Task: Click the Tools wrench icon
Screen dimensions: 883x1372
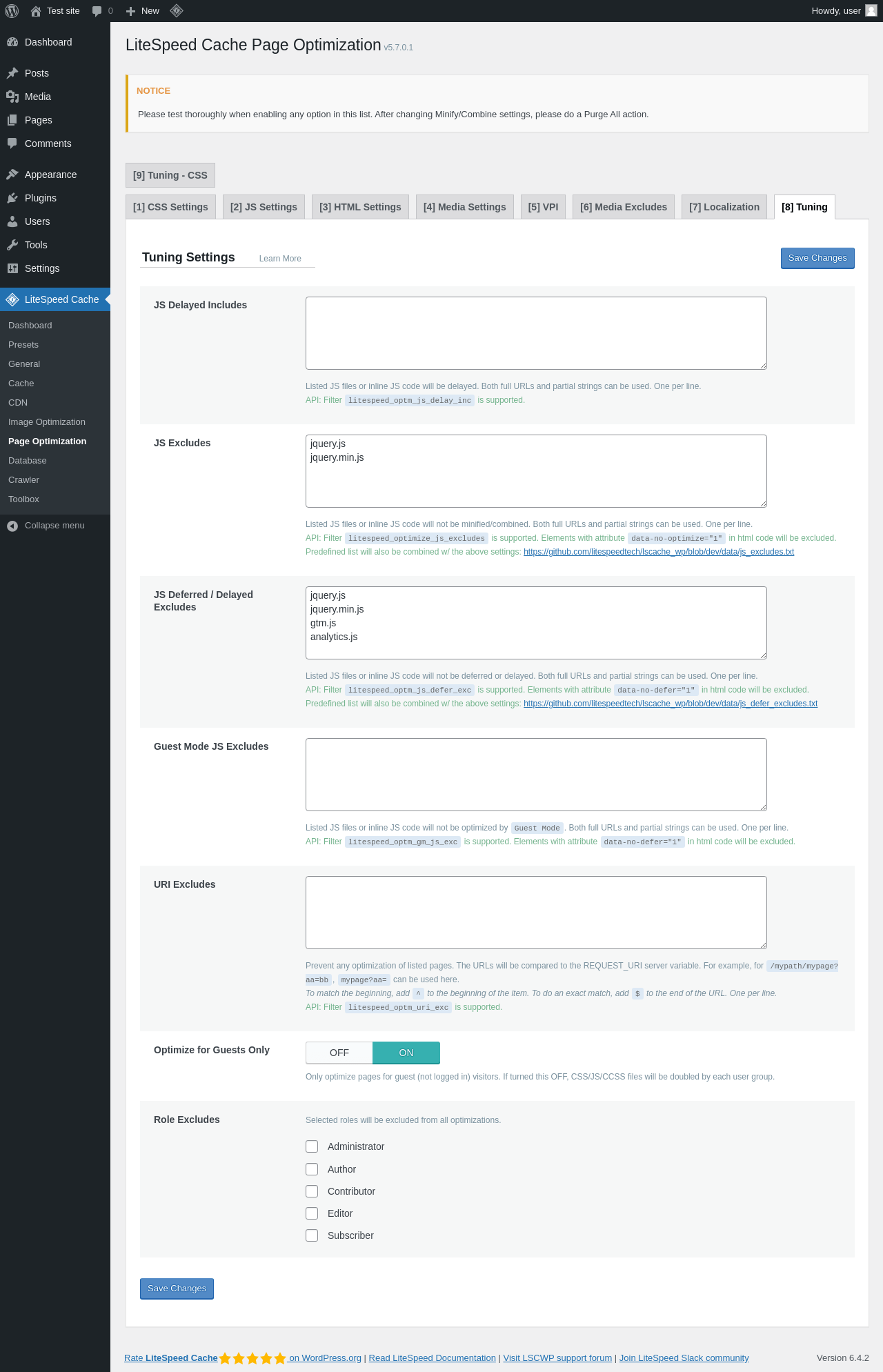Action: pos(12,245)
